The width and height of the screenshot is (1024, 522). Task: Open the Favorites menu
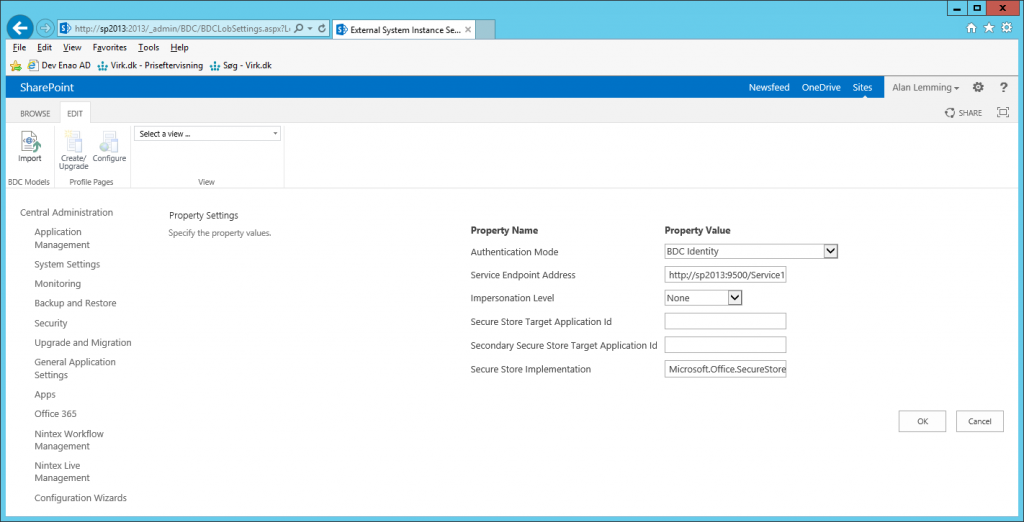tap(109, 47)
